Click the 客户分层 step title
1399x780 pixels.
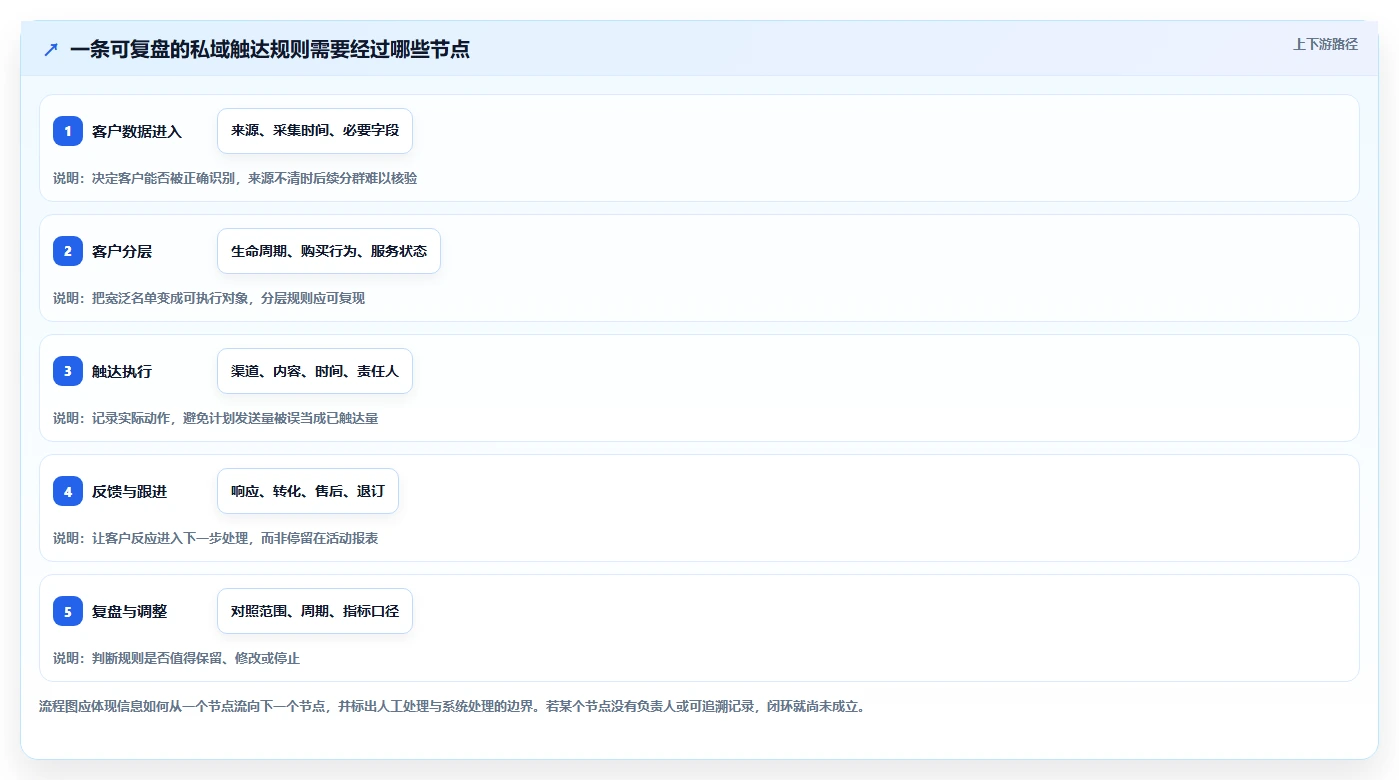click(x=122, y=251)
